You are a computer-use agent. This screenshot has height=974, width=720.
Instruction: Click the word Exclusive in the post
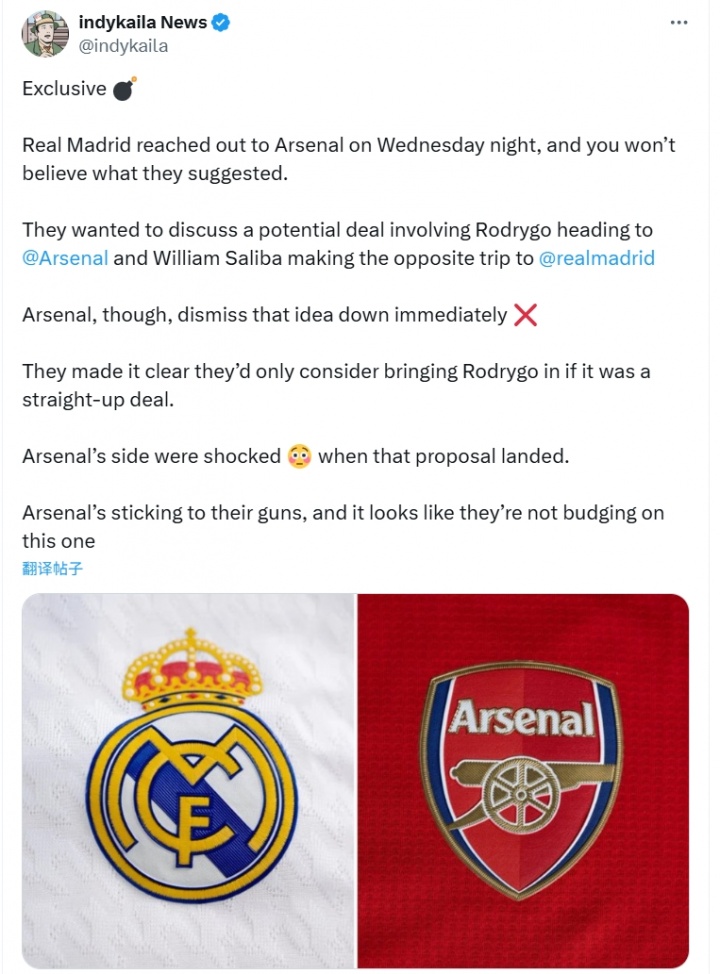tap(64, 89)
